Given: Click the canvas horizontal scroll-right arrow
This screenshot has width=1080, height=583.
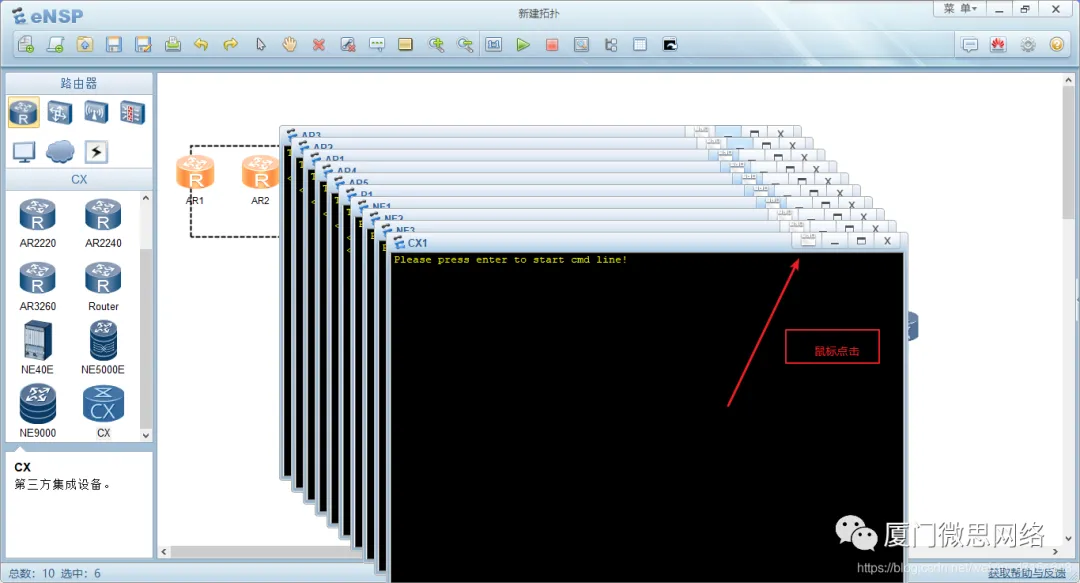Looking at the screenshot, I should coord(1055,552).
